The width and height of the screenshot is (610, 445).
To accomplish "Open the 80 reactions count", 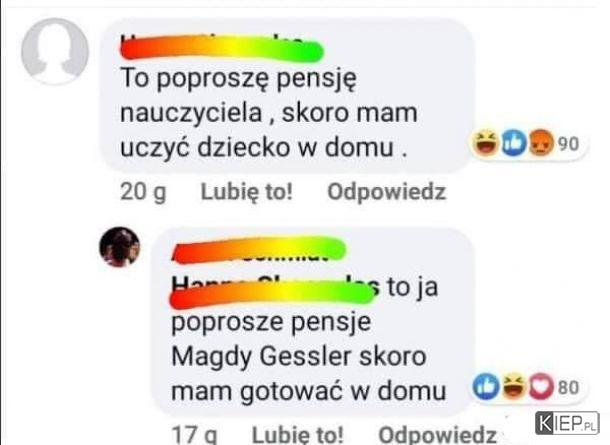I will coord(568,388).
